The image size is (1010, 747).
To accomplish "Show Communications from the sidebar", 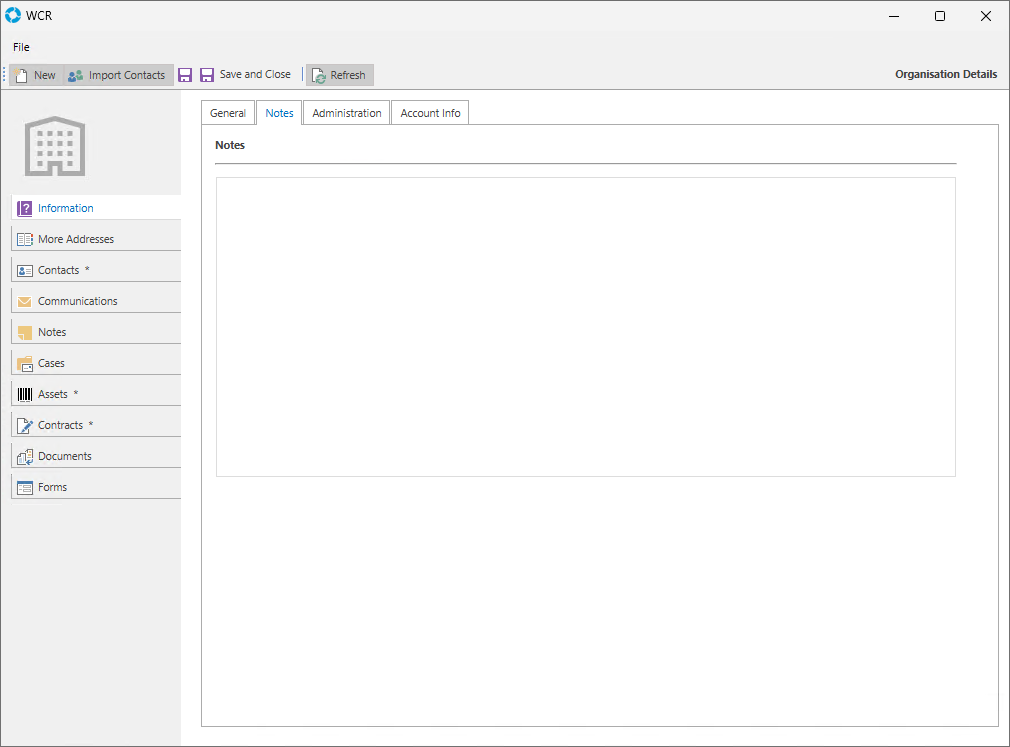I will click(x=77, y=301).
